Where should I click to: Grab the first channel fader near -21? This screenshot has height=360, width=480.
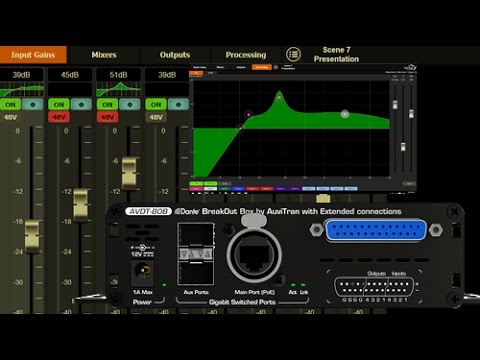32,236
